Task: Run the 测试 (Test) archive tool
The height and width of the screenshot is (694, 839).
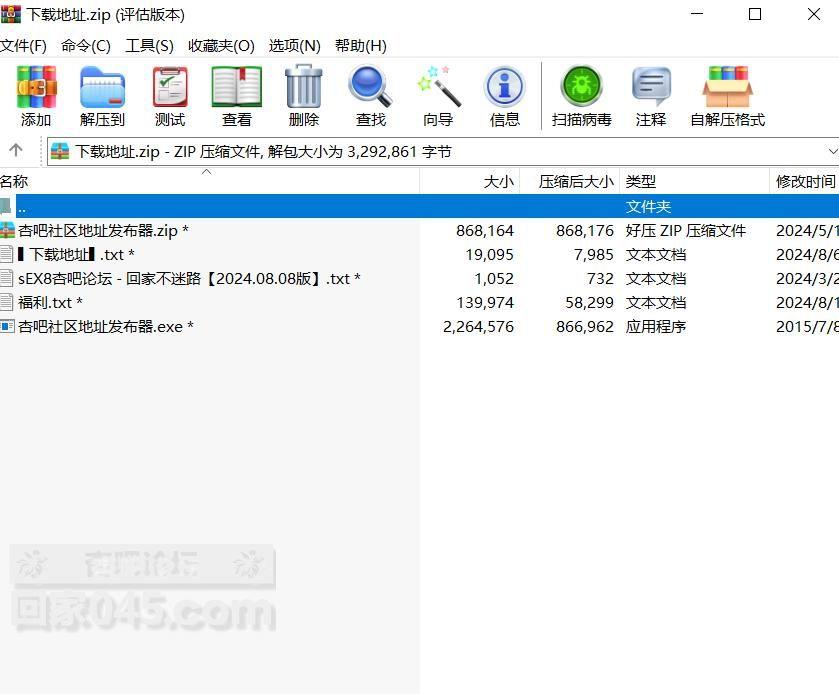Action: coord(169,97)
